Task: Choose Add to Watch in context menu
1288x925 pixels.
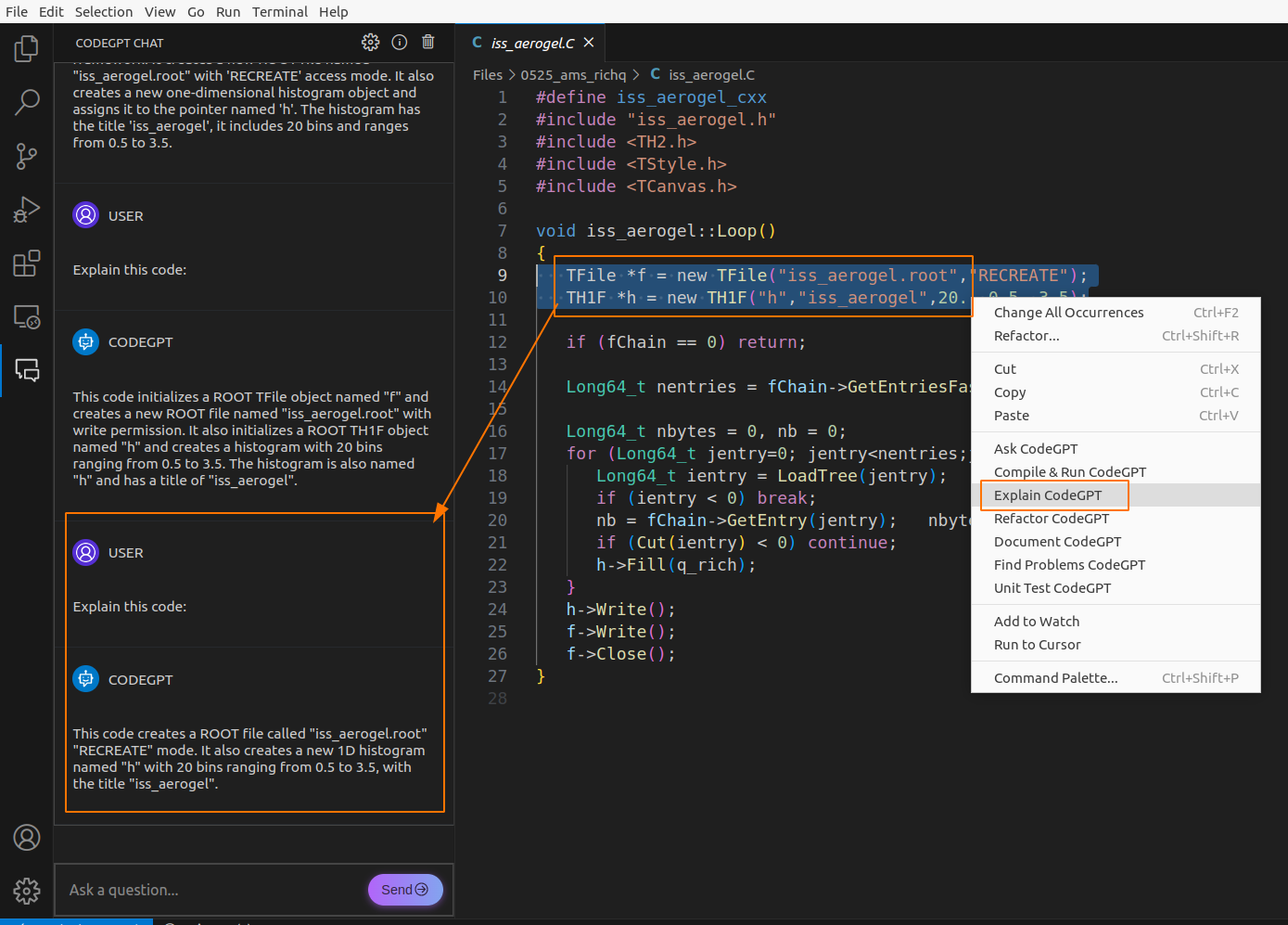Action: [1116, 622]
